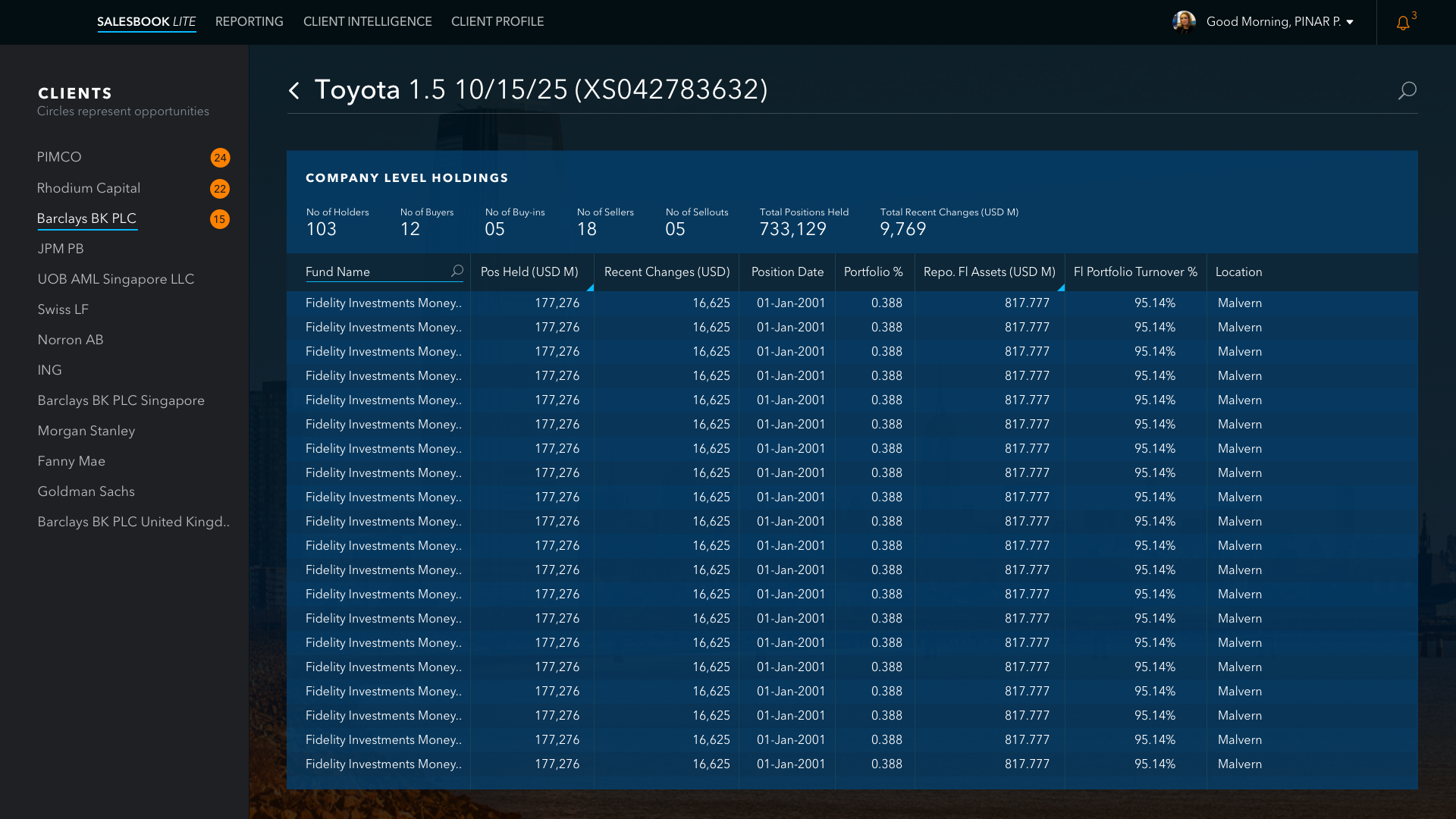The width and height of the screenshot is (1456, 819).
Task: Click the Good Morning, PINAR P. greeting
Action: (1274, 22)
